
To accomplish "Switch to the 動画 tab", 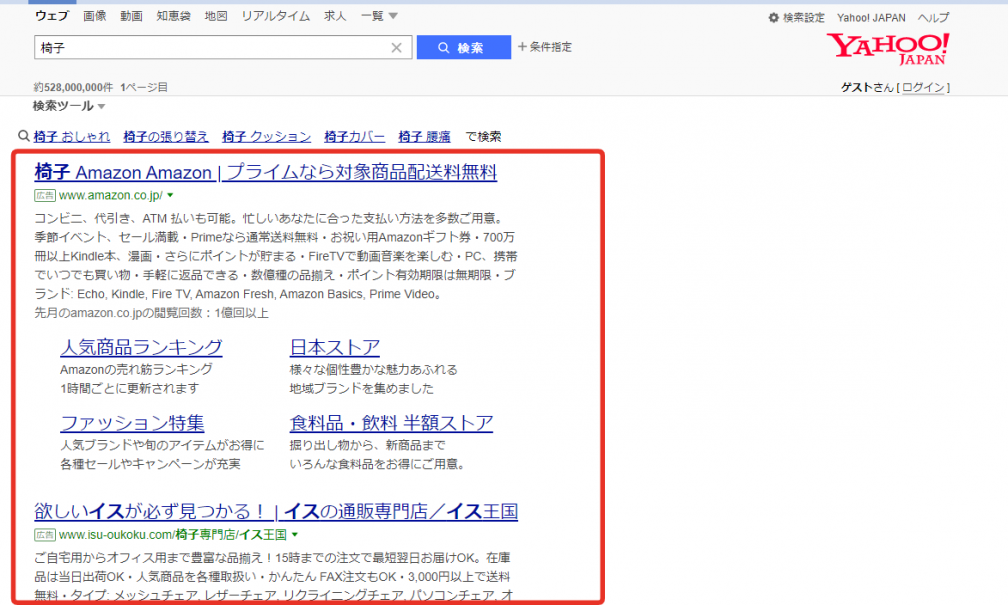I will click(x=131, y=16).
